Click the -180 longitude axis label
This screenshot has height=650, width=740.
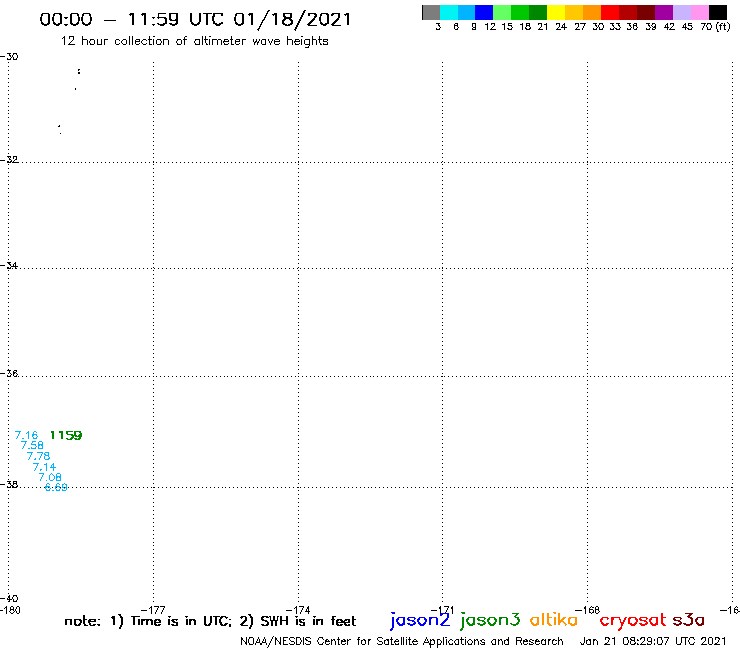(10, 610)
